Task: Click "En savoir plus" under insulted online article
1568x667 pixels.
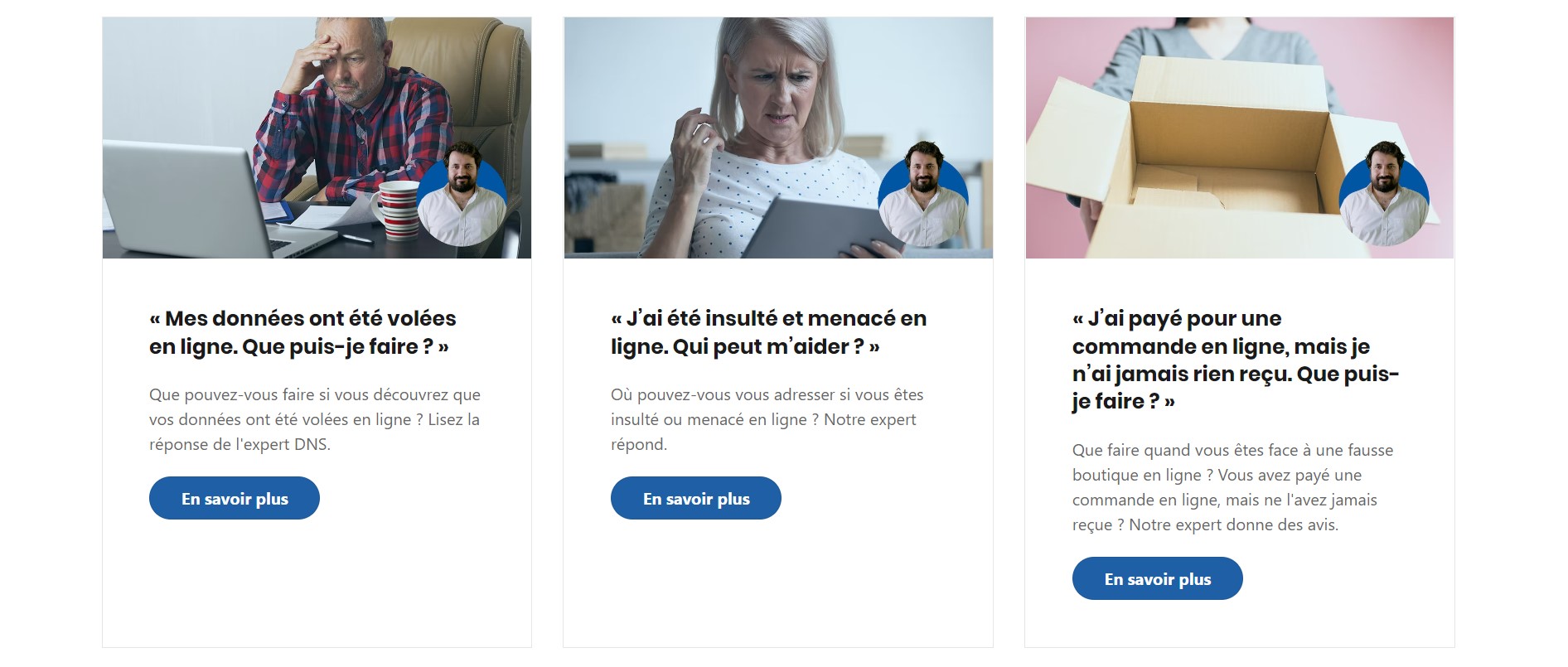Action: pos(696,498)
